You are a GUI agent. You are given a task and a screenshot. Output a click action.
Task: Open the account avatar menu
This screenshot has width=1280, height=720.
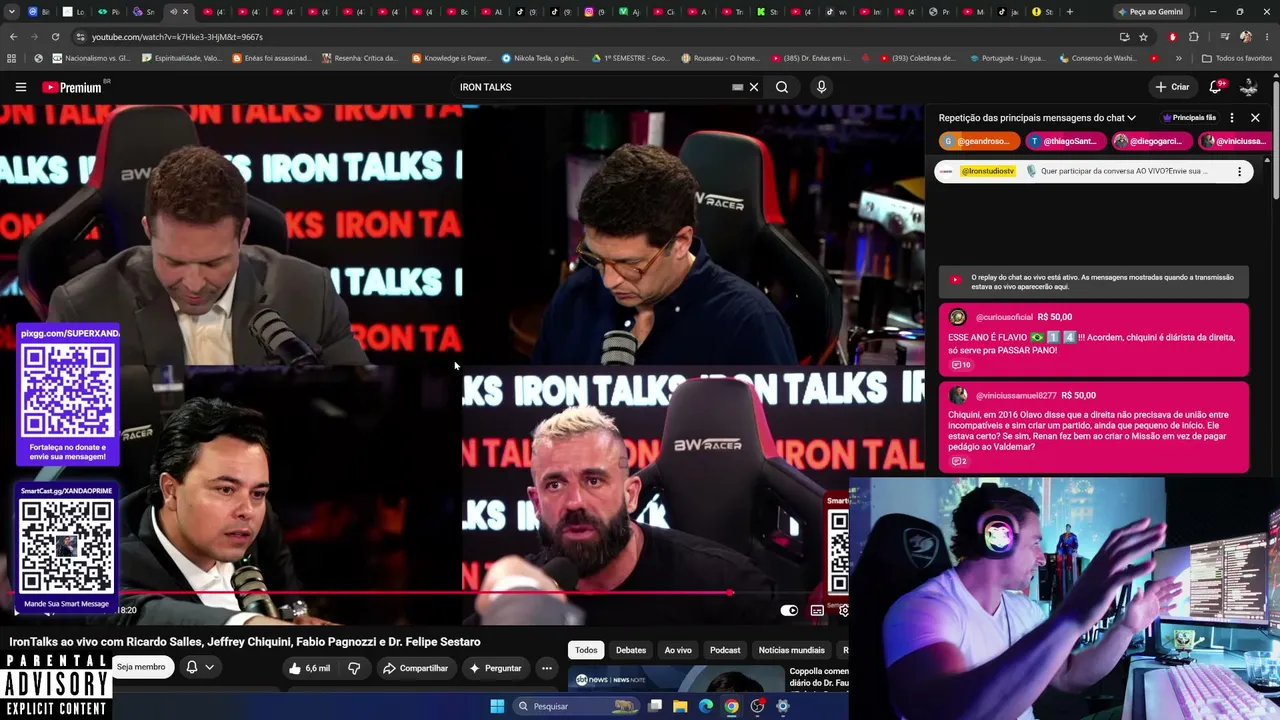tap(1249, 87)
